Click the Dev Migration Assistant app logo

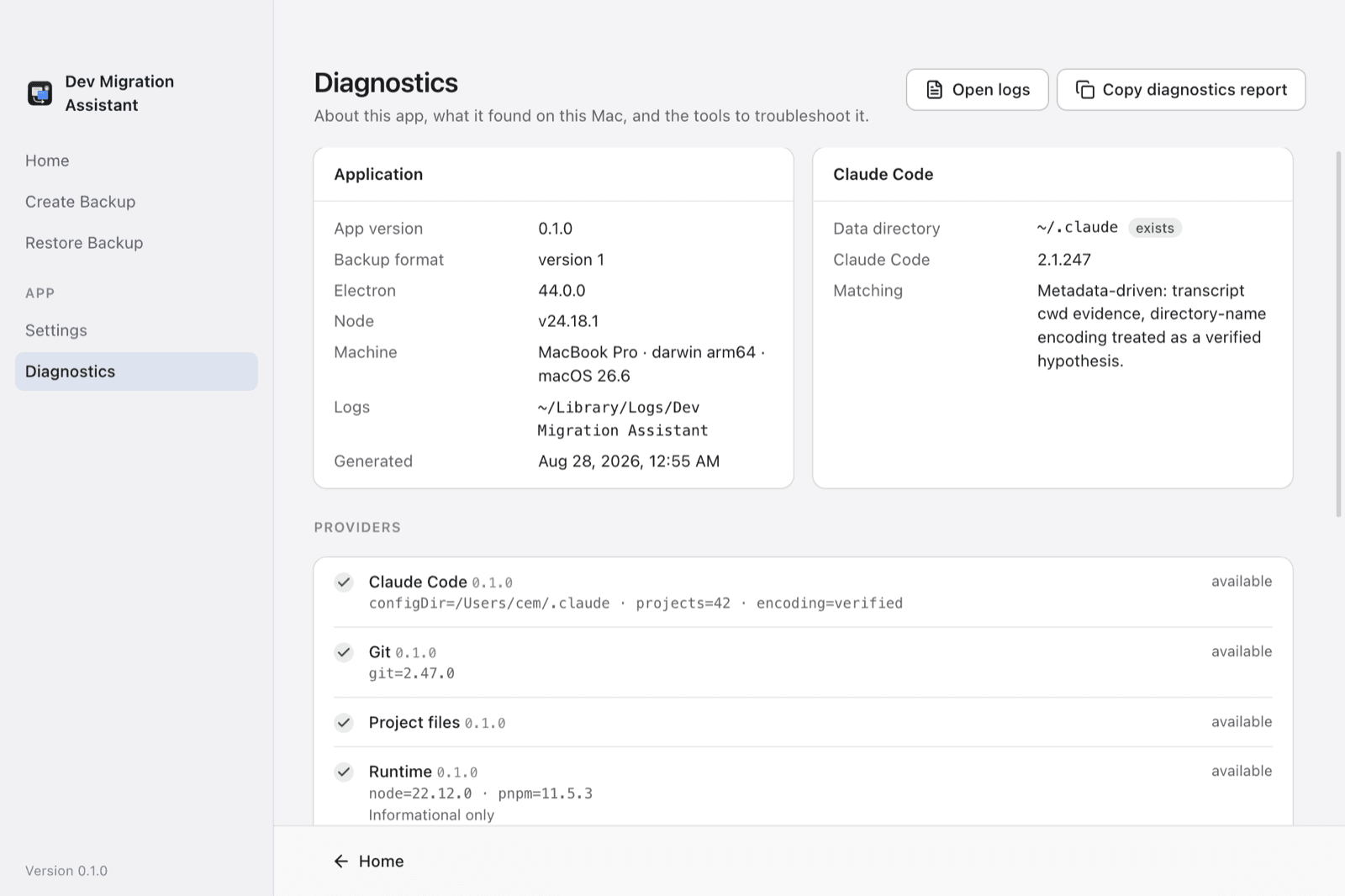(x=40, y=93)
